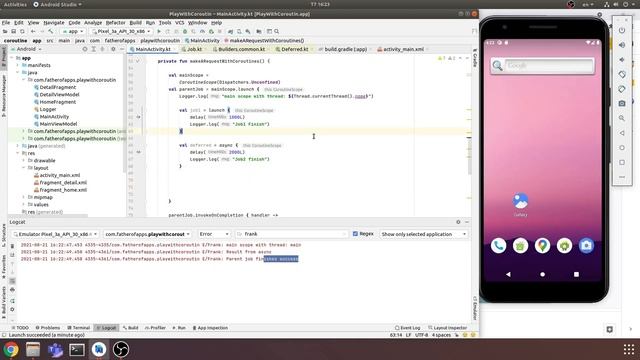Image resolution: width=640 pixels, height=360 pixels.
Task: Open App Inspection tool window
Action: tap(210, 328)
